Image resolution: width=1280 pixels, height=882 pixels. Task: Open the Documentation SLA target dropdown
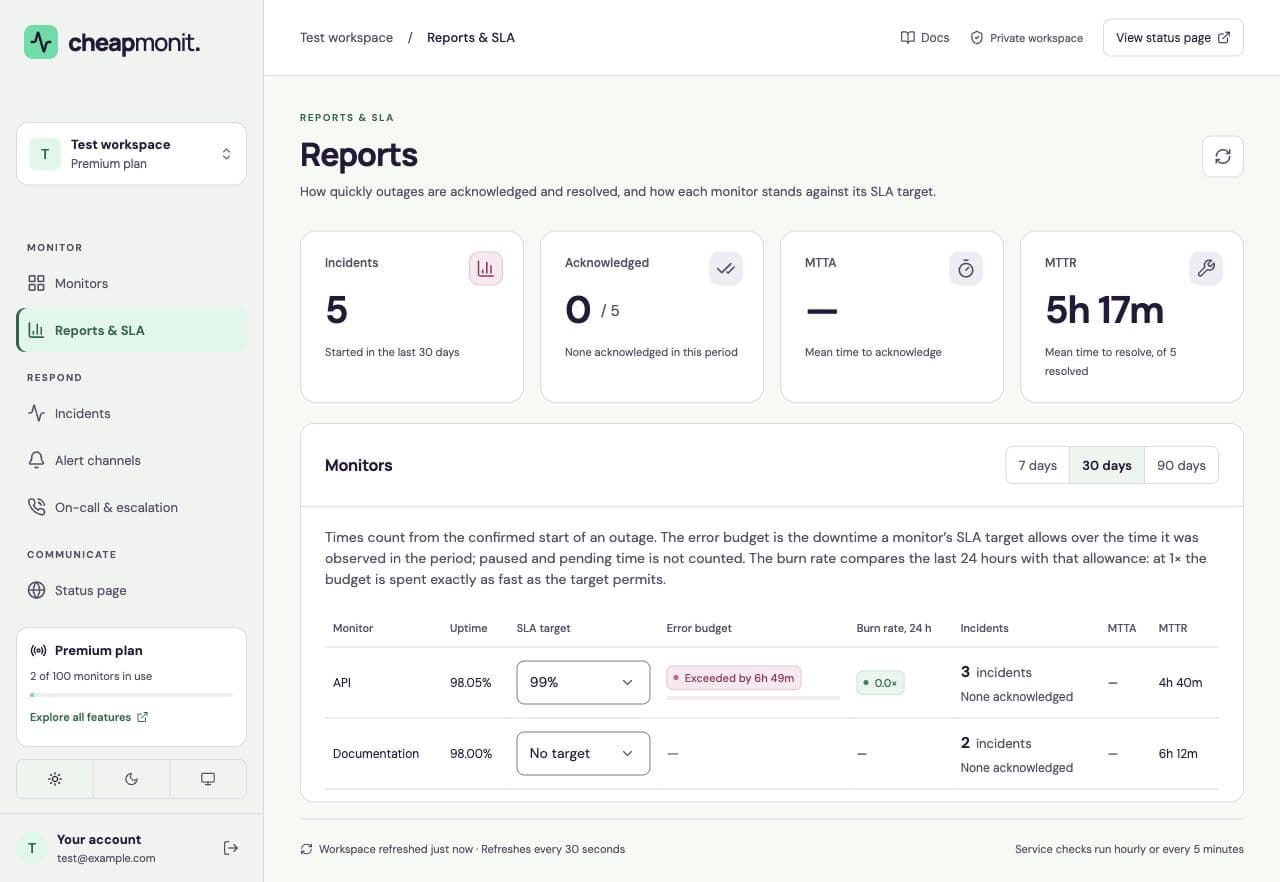point(583,753)
